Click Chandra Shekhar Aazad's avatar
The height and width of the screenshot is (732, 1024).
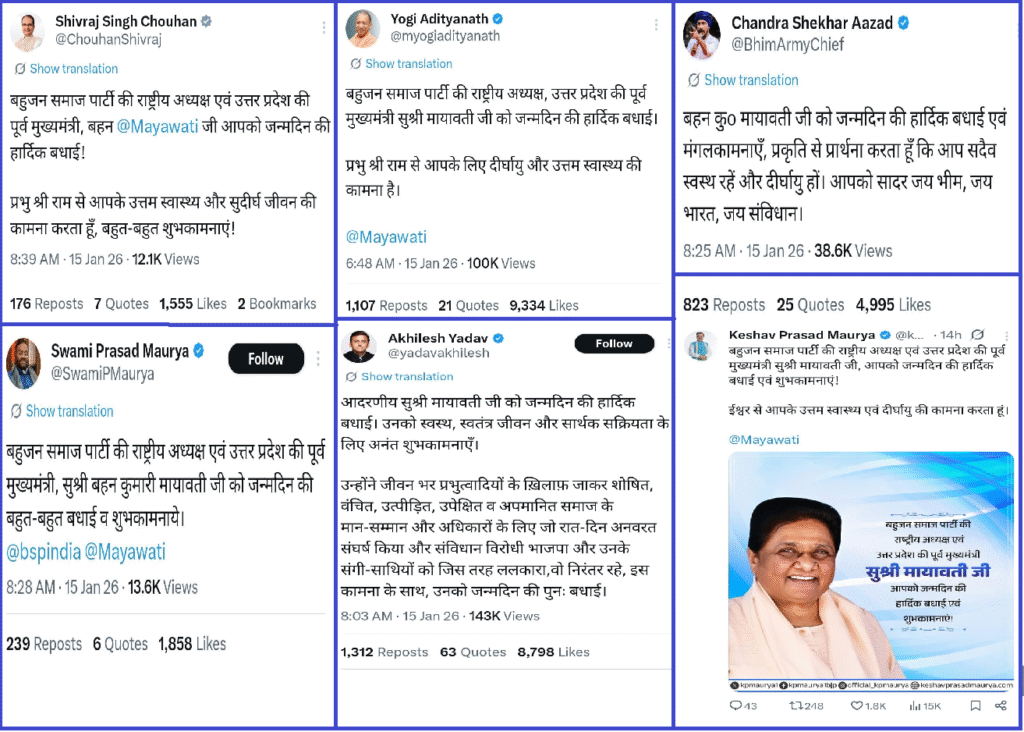[x=701, y=35]
